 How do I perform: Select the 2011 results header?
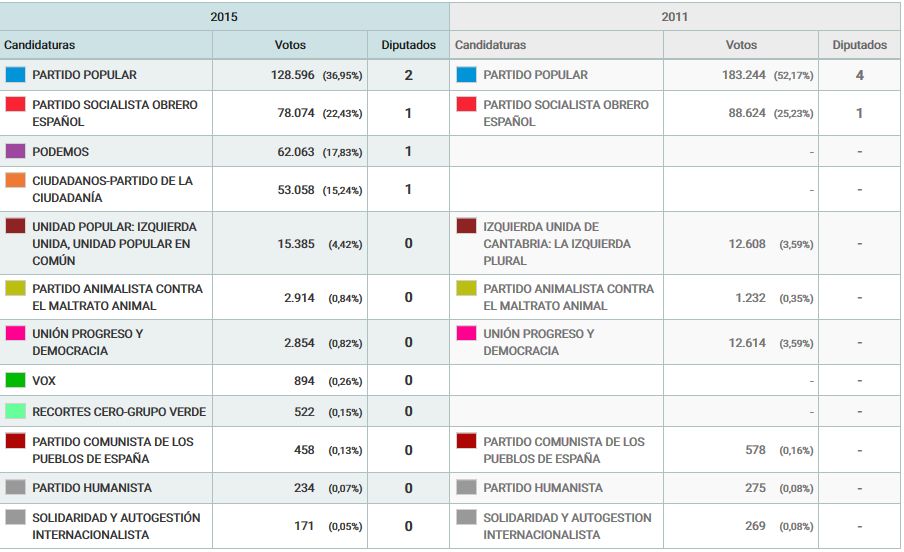coord(675,16)
